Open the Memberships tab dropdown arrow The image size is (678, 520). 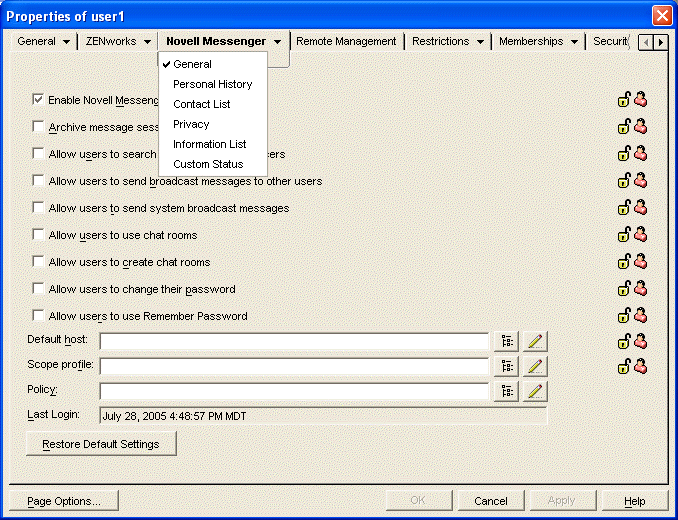[x=575, y=42]
